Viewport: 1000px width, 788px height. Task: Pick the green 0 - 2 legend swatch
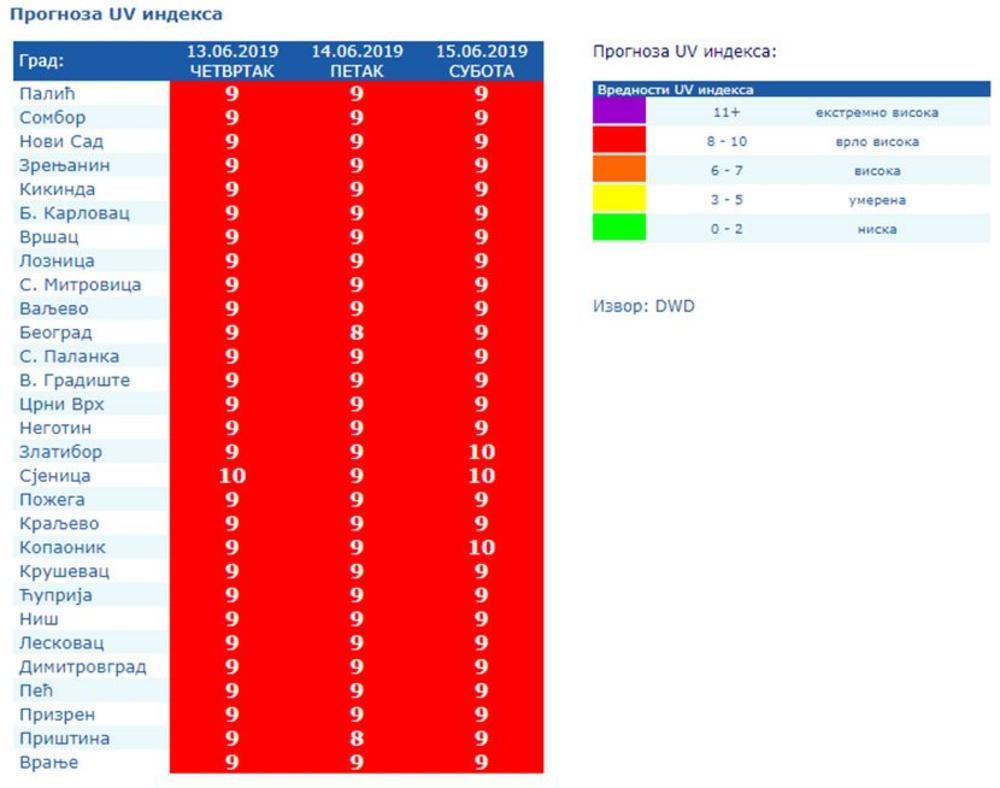click(x=619, y=228)
